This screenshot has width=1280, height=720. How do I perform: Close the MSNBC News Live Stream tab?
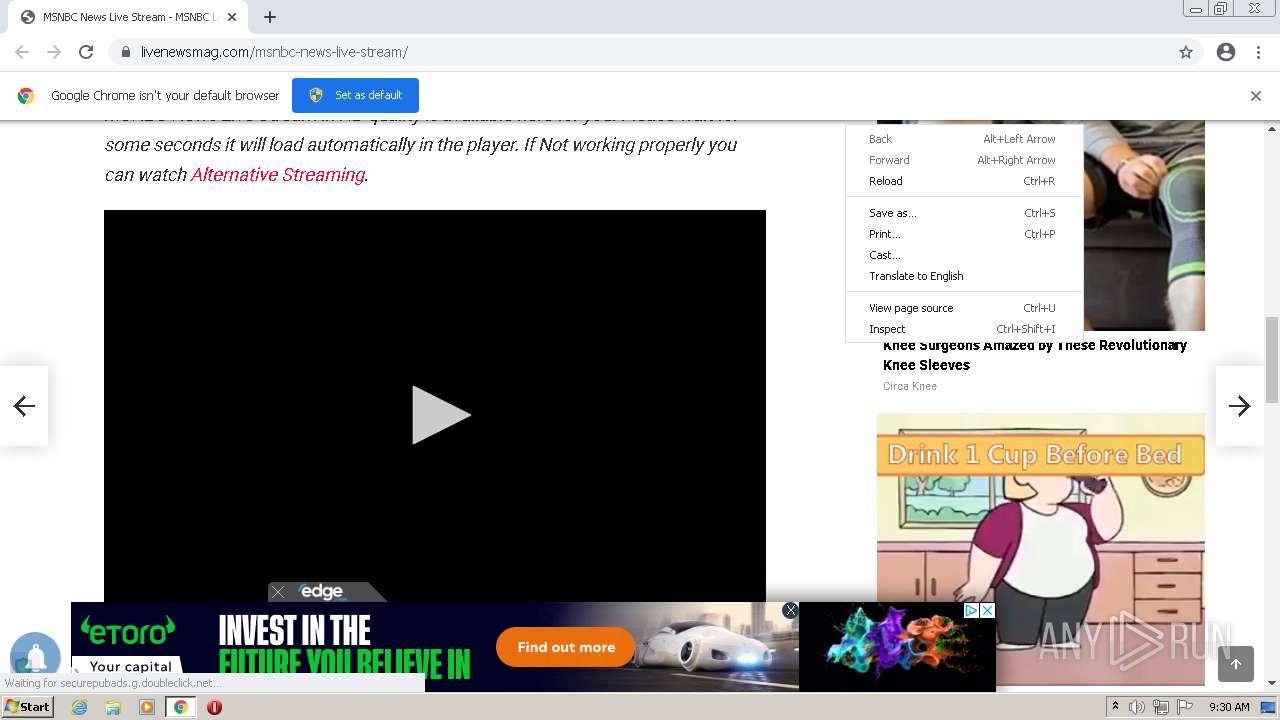(232, 17)
